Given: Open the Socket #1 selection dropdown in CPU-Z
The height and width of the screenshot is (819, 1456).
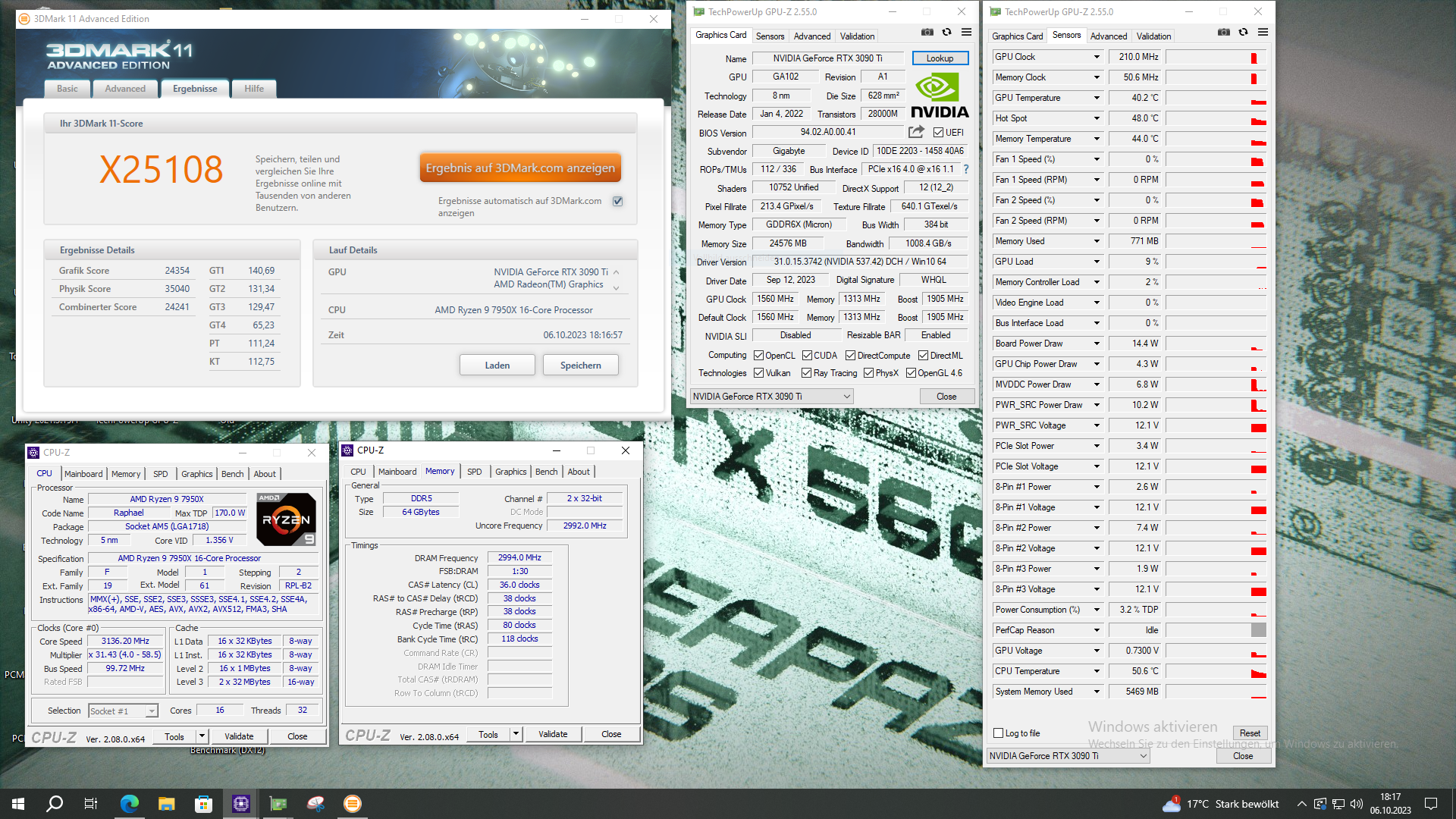Looking at the screenshot, I should (123, 711).
